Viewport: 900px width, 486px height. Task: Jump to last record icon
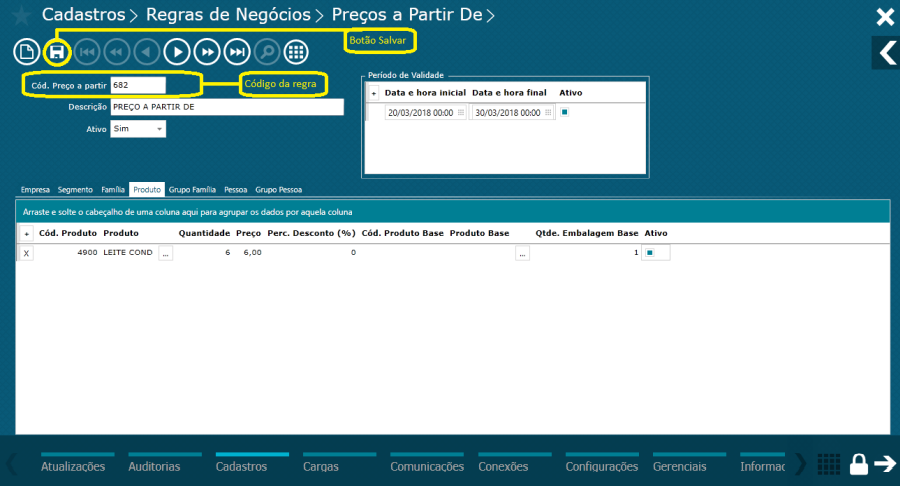[x=236, y=52]
